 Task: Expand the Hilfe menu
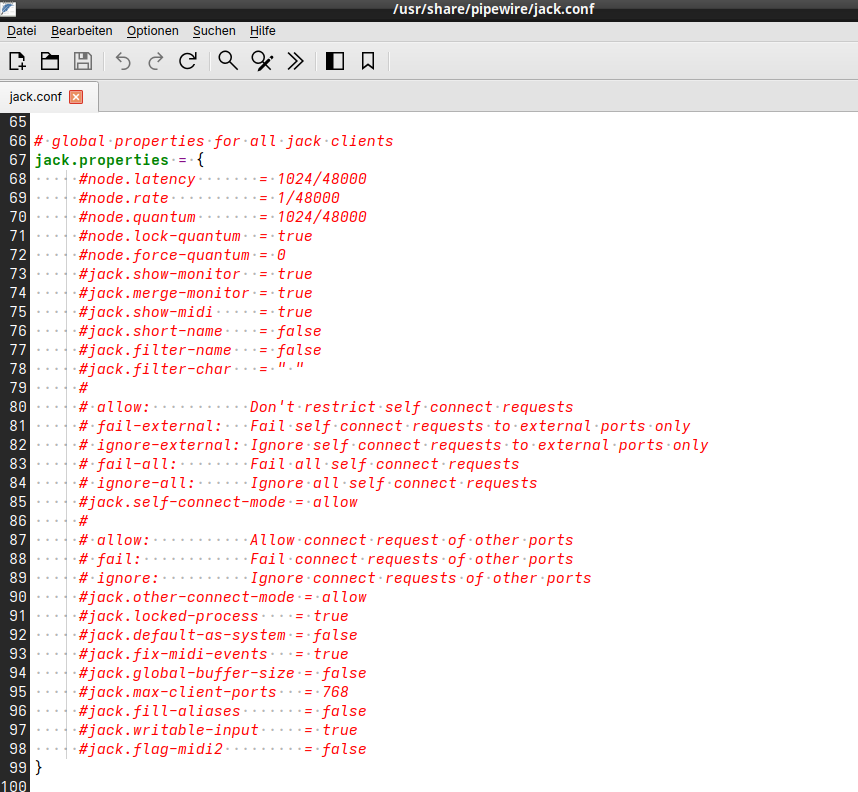[x=262, y=31]
